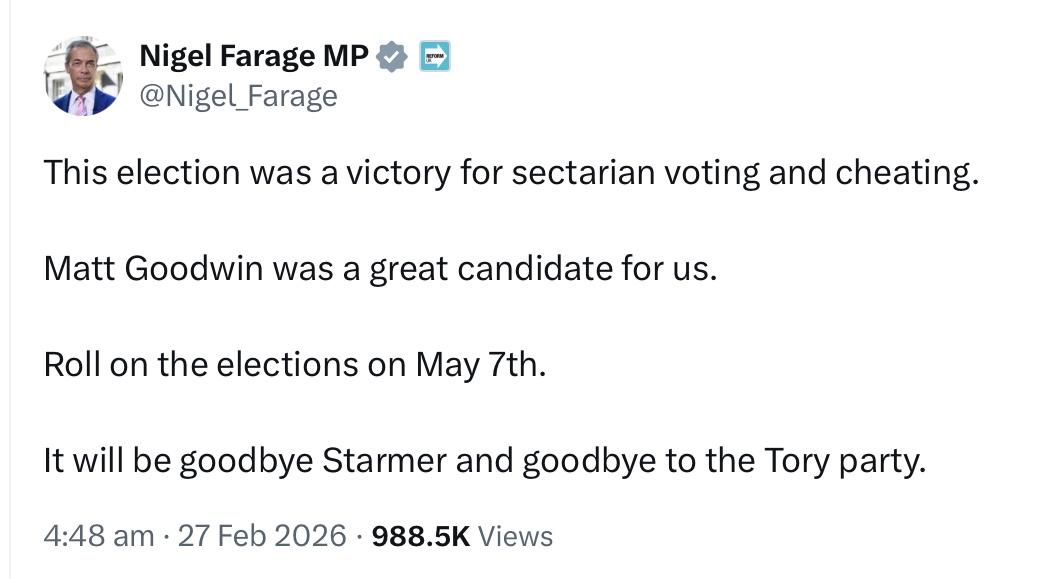Image resolution: width=1040 pixels, height=579 pixels.
Task: Click the date 27 Feb 2026
Action: [263, 536]
